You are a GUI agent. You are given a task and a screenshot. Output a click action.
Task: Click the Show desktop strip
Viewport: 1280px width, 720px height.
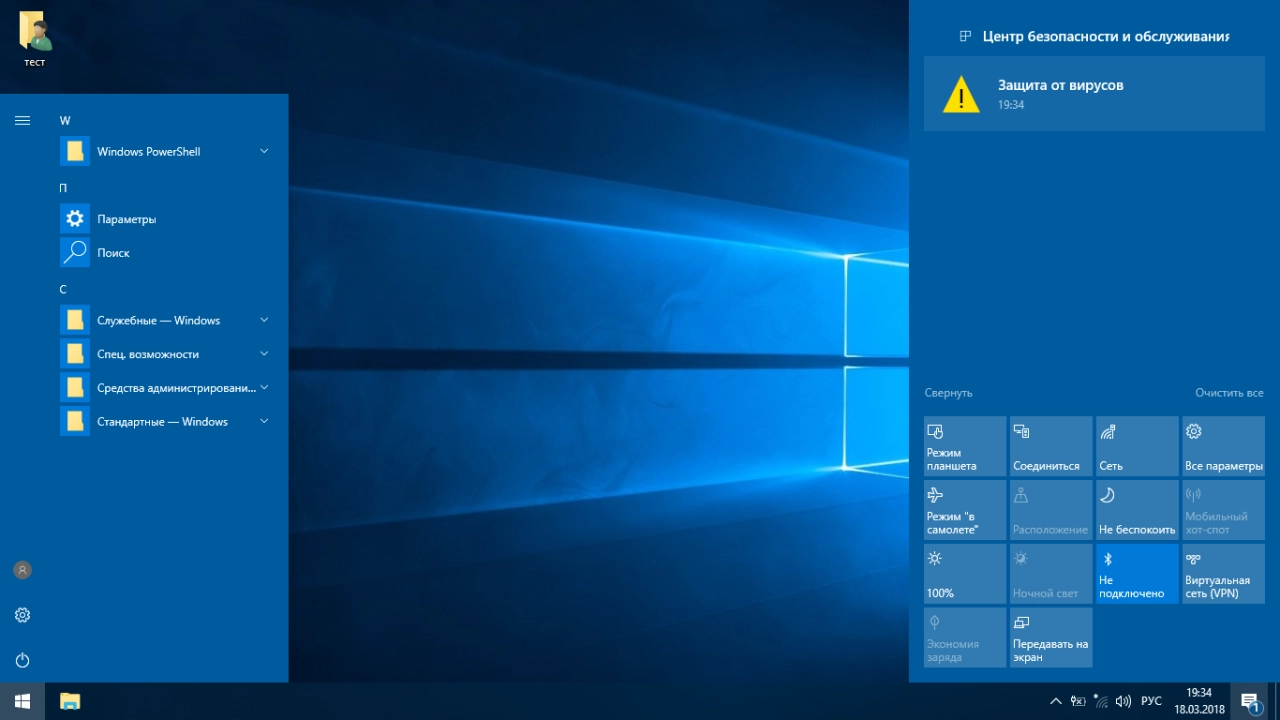tap(1277, 701)
